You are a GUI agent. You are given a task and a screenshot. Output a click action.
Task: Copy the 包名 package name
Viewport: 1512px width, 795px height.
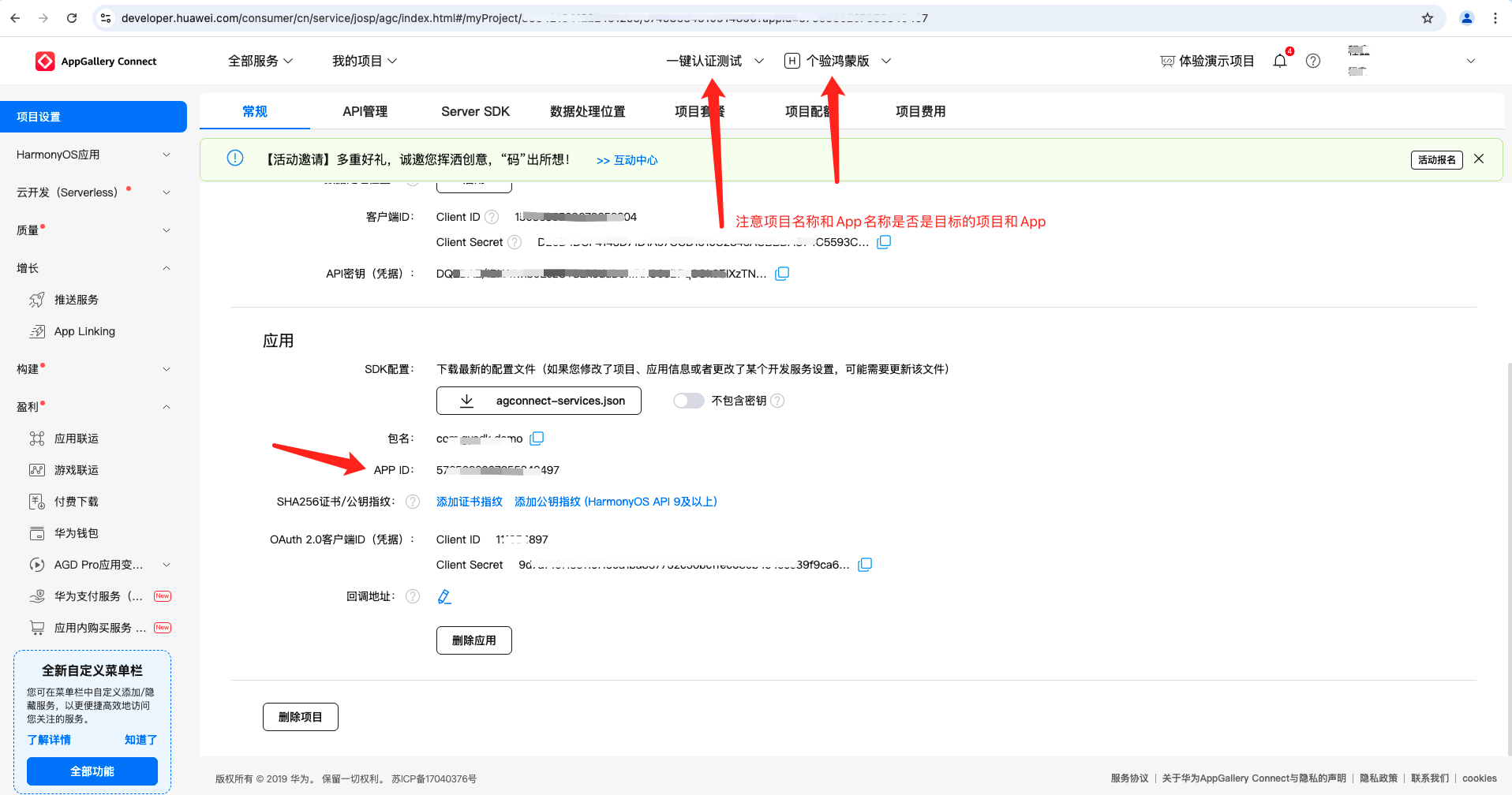[x=537, y=438]
